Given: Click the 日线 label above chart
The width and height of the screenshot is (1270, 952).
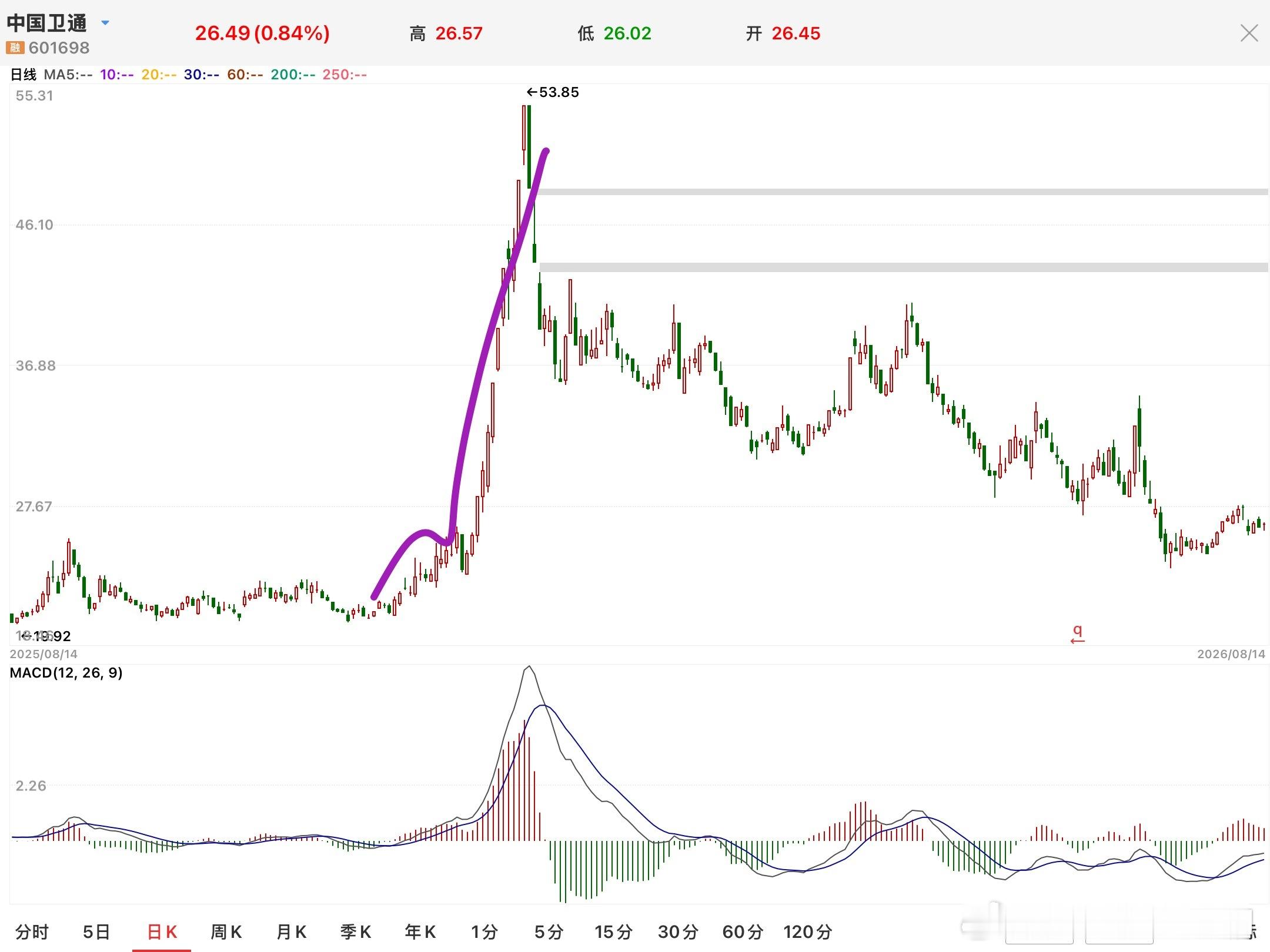Looking at the screenshot, I should [x=24, y=75].
